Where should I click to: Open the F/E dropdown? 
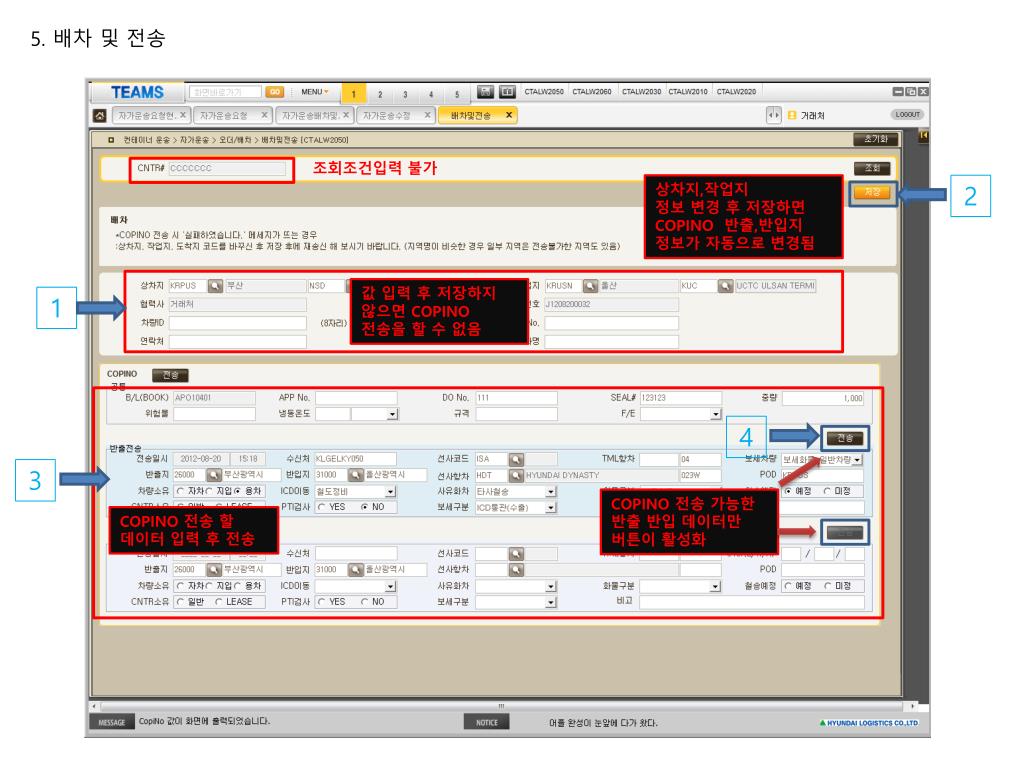click(x=716, y=414)
